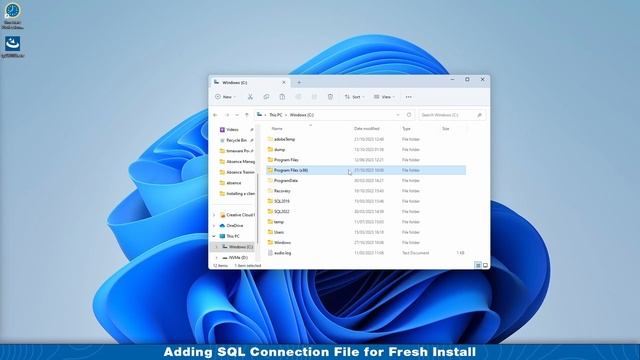Select the Absence Training pinned folder
Image resolution: width=640 pixels, height=360 pixels.
point(236,172)
